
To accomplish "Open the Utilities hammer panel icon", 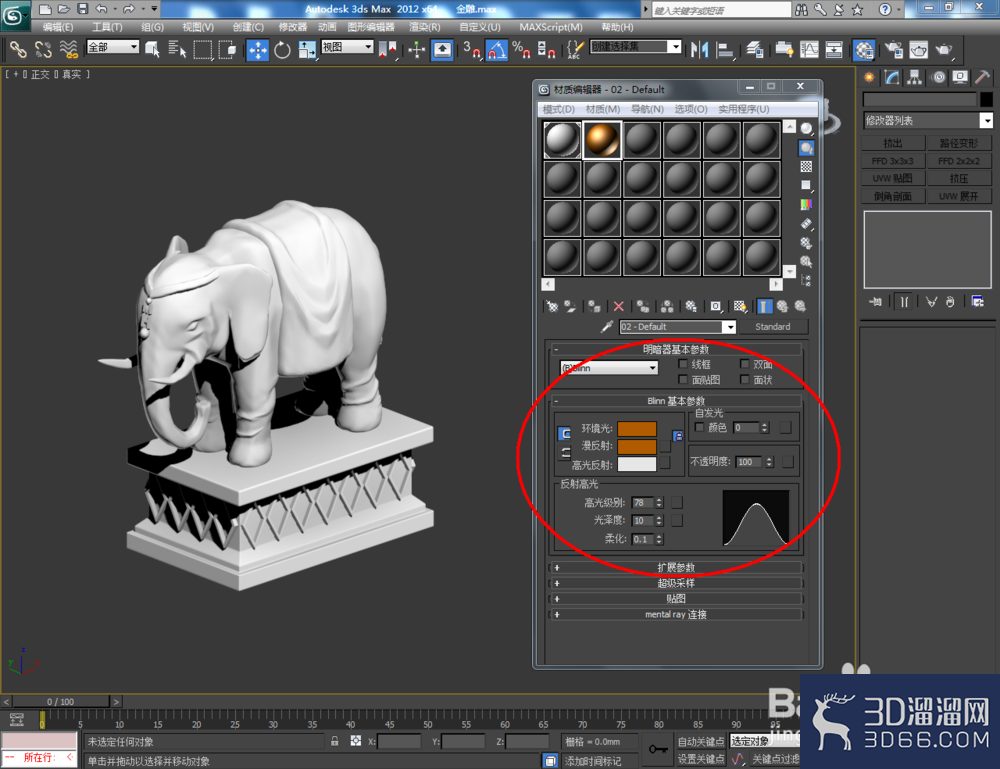I will (x=982, y=78).
